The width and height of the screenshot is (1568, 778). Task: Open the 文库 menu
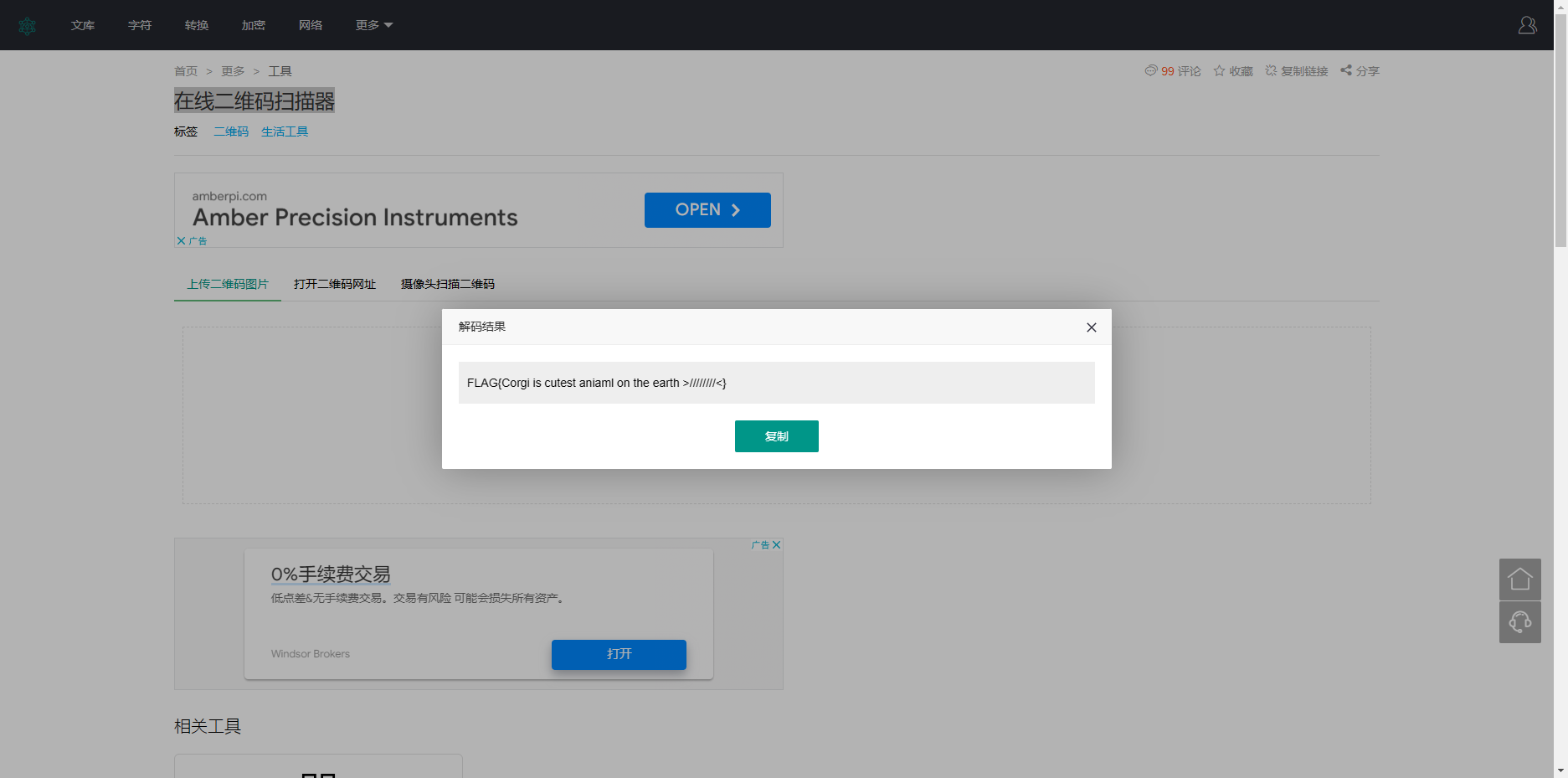[83, 25]
